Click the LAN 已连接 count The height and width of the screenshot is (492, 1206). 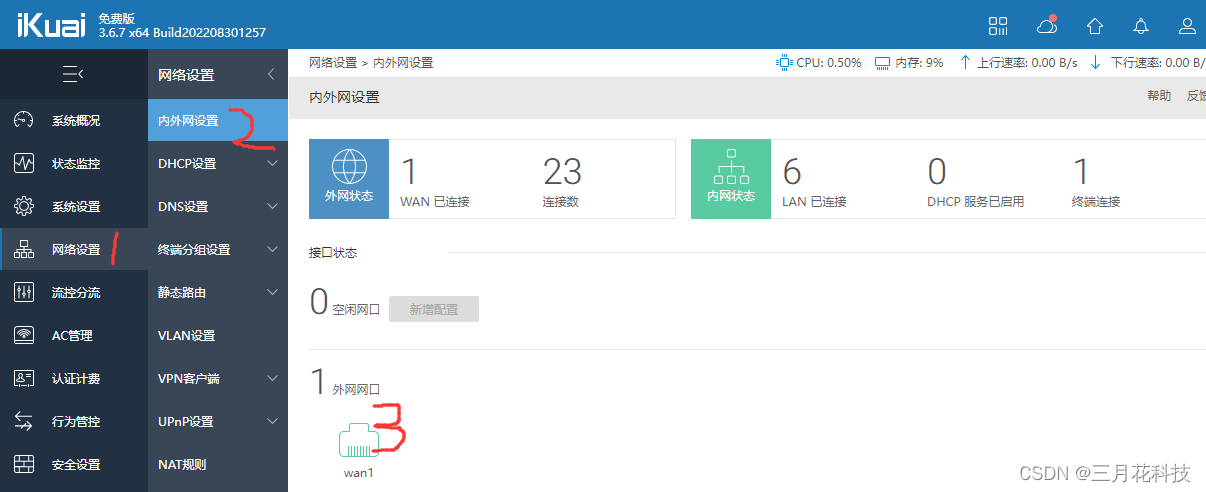point(792,172)
